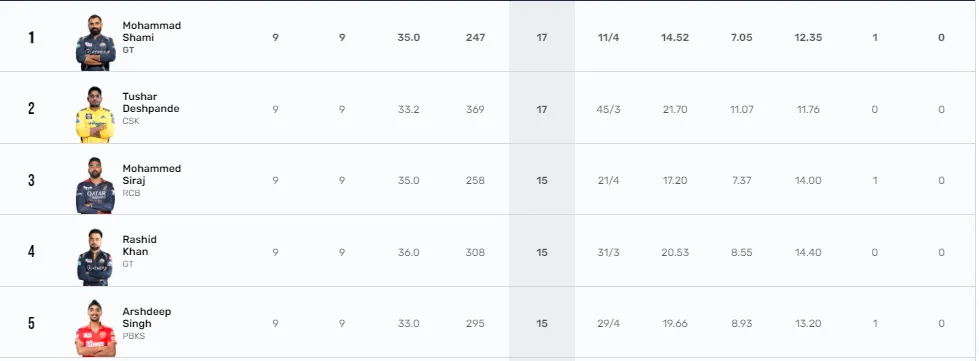Image resolution: width=979 pixels, height=361 pixels.
Task: Open Arshdeep Singh's player photo
Action: tap(96, 329)
